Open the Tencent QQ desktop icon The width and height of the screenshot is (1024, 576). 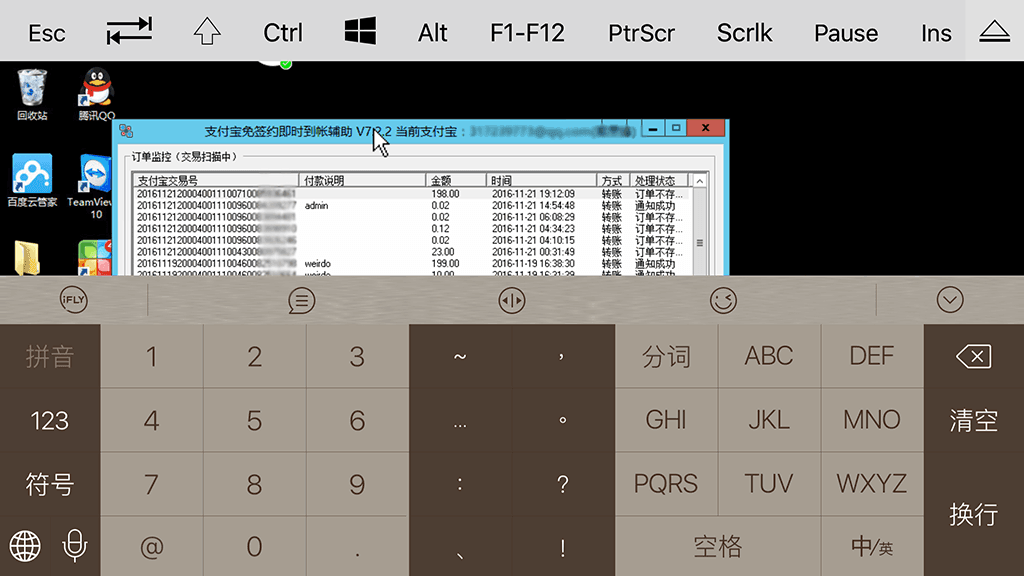coord(97,95)
